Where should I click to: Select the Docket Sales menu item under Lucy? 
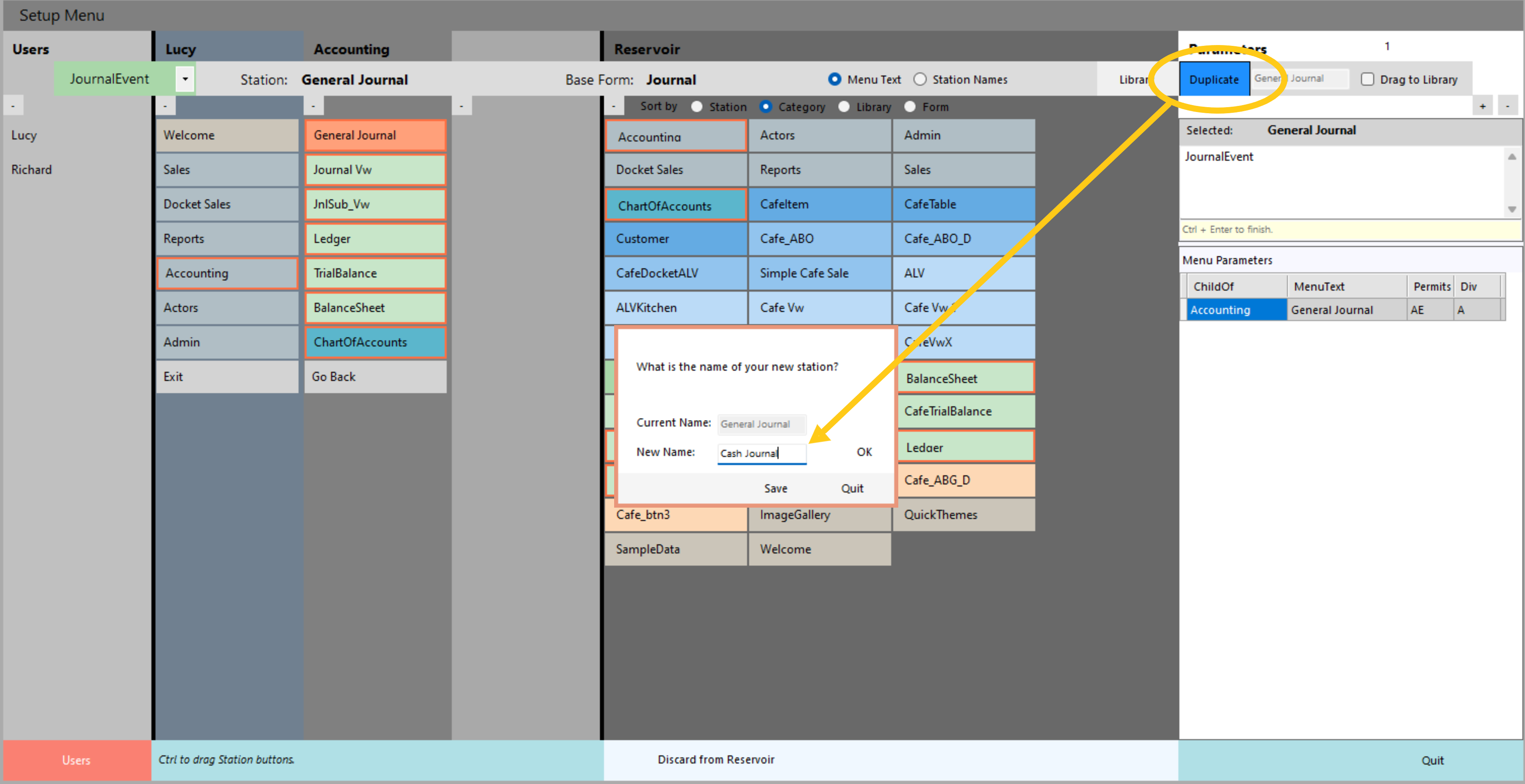tap(227, 204)
